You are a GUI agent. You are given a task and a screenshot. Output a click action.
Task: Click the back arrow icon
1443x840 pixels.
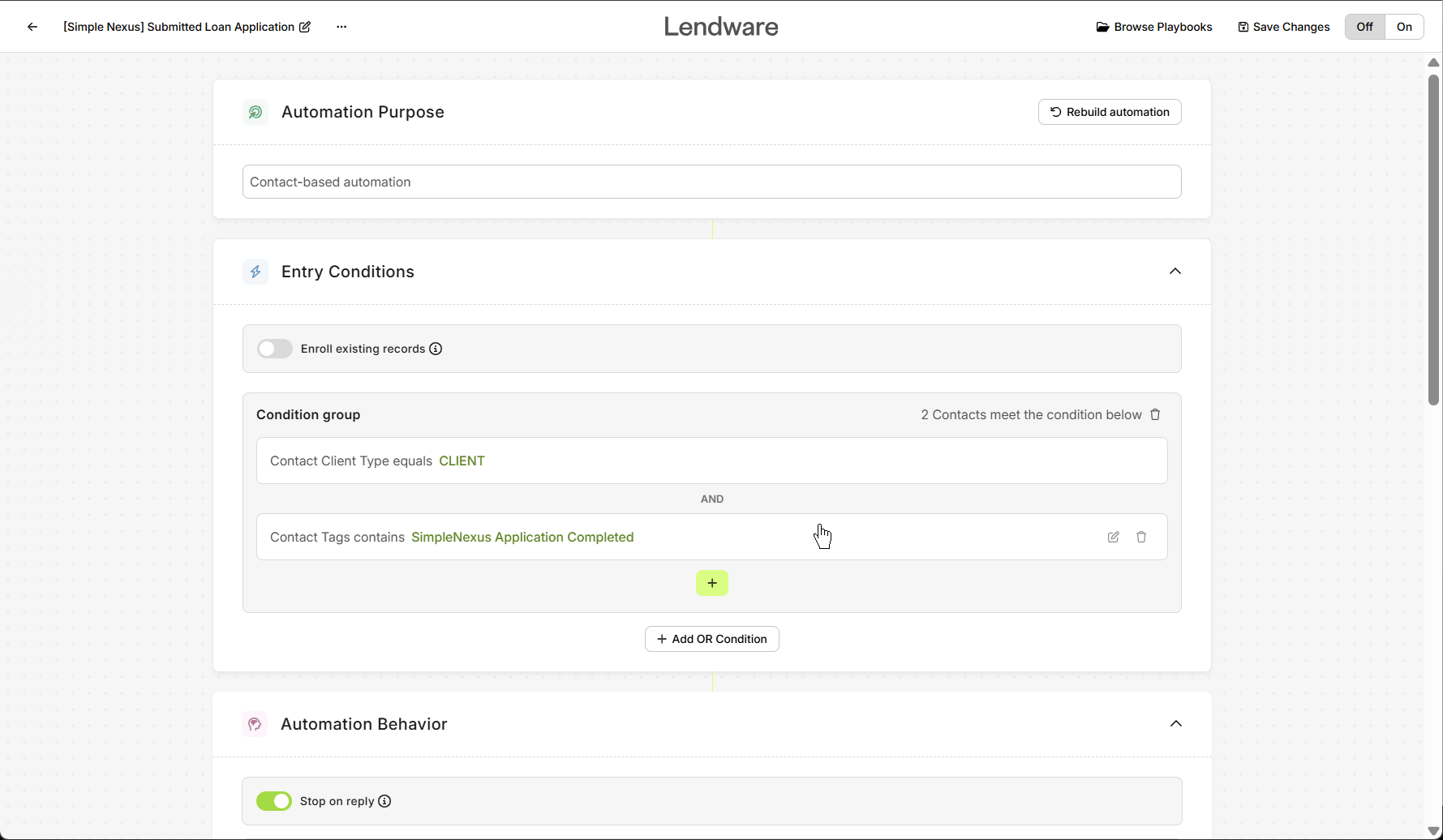point(32,27)
